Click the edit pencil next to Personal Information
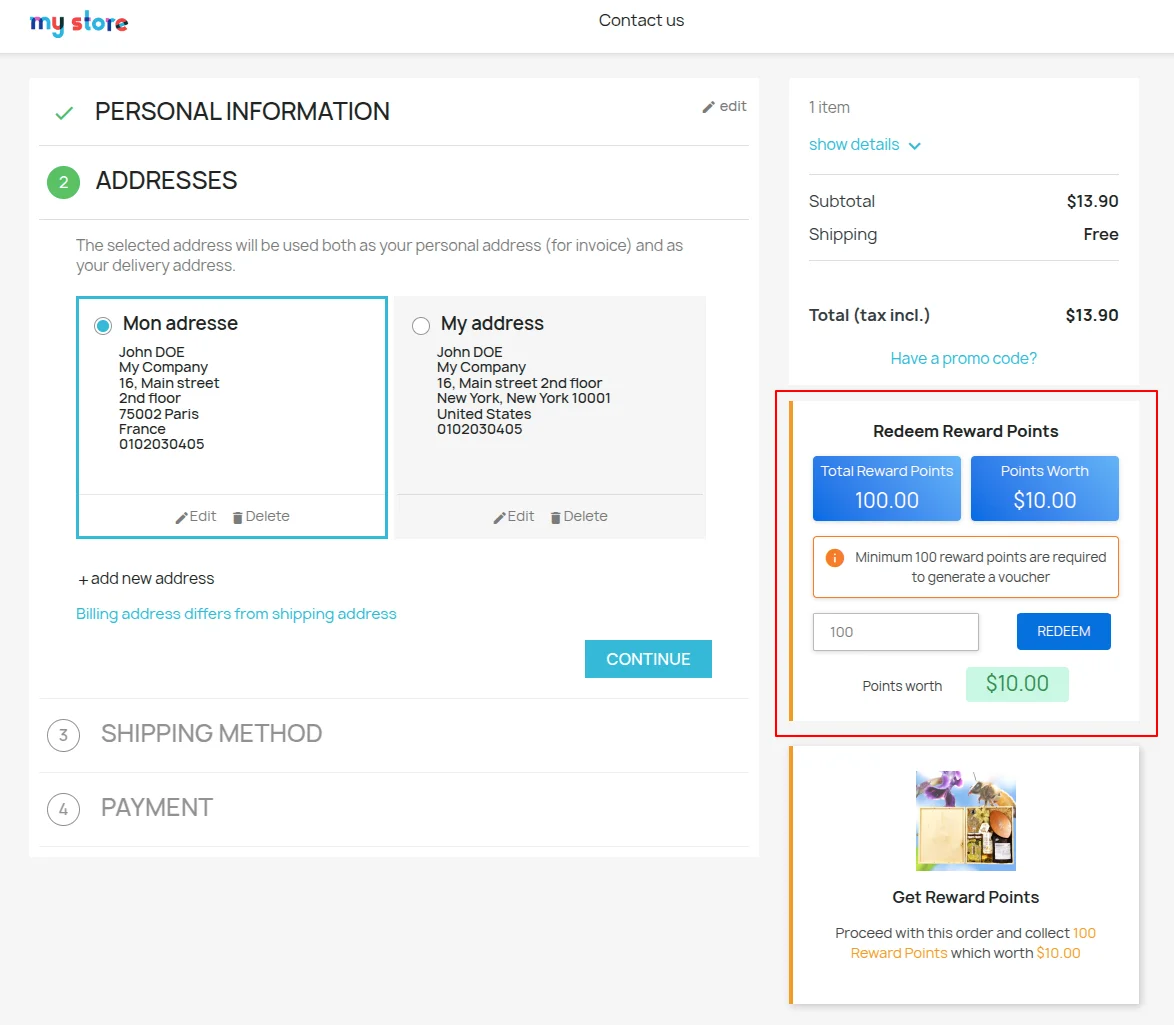This screenshot has width=1174, height=1025. coord(724,106)
